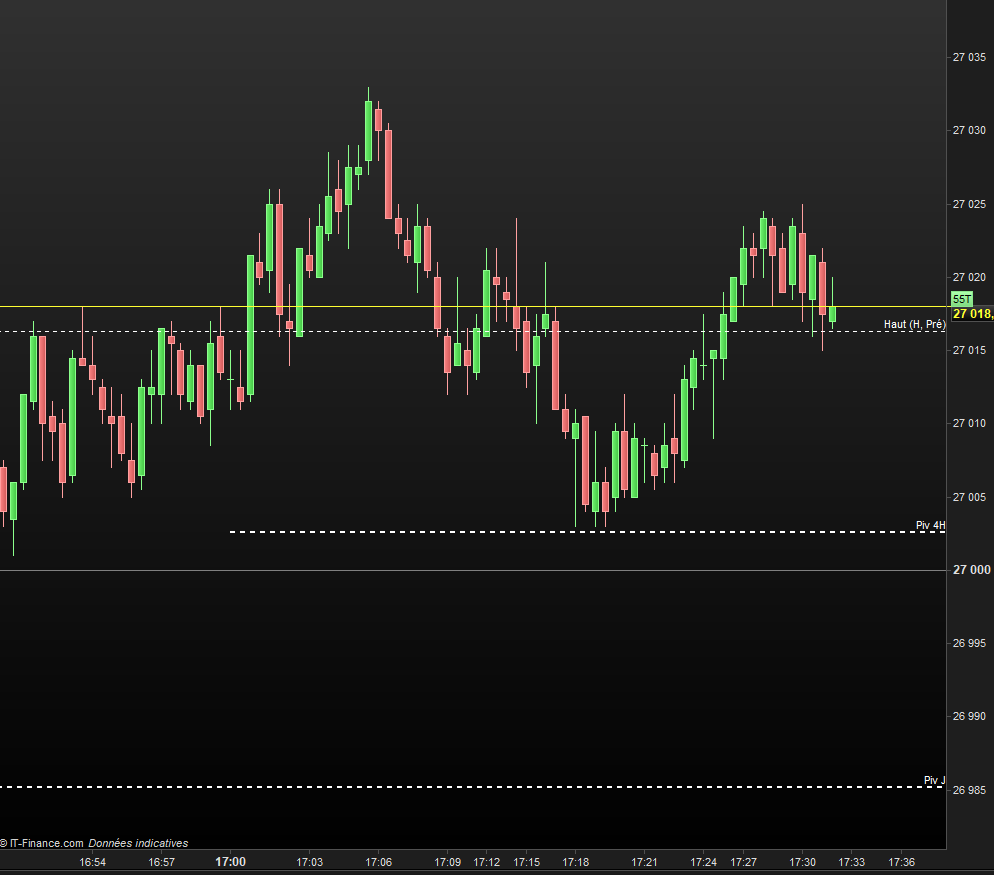Click the 27 030 price axis label
The height and width of the screenshot is (875, 994).
(969, 130)
